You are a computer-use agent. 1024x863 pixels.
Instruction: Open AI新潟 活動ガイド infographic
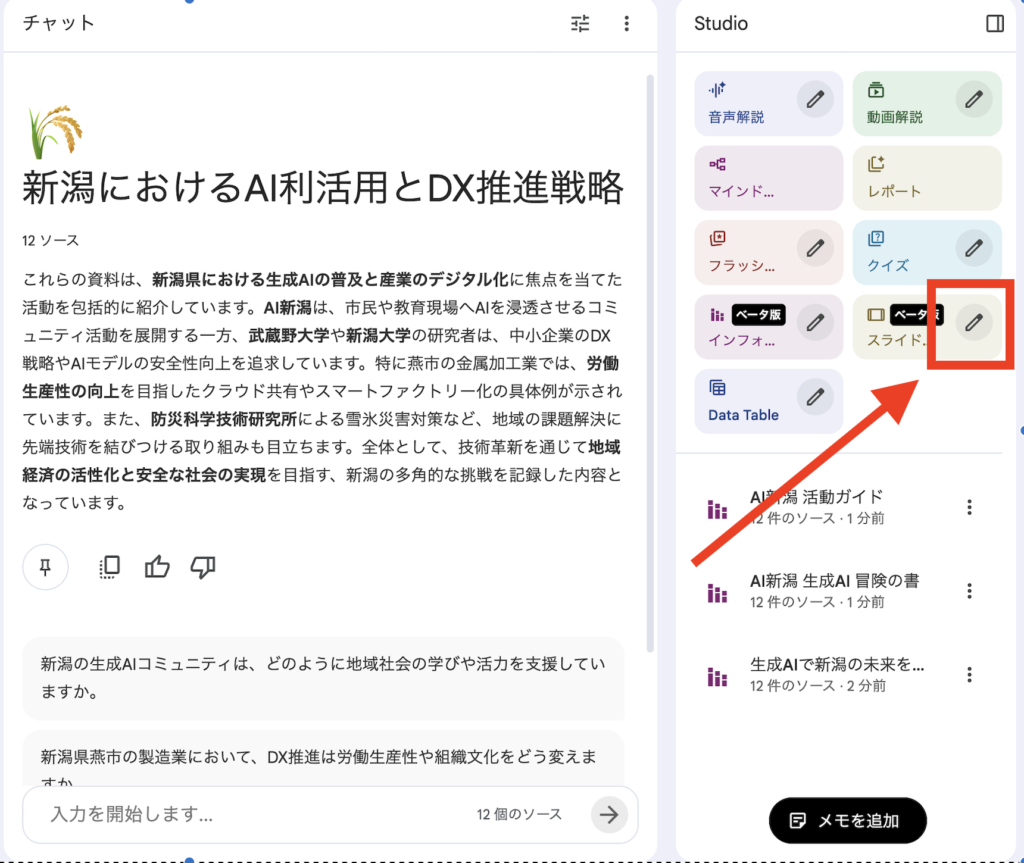815,507
